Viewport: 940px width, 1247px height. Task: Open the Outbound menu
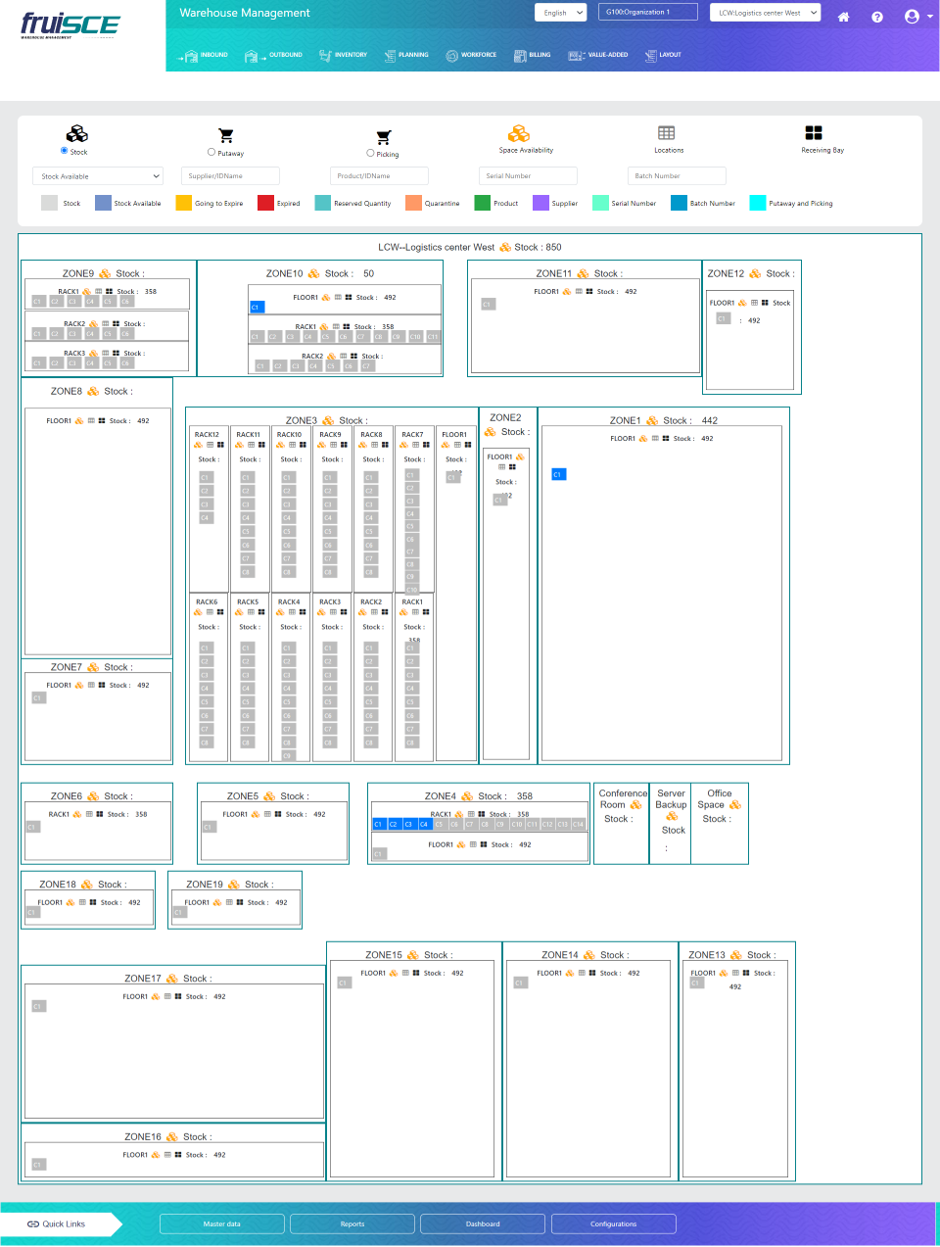coord(273,55)
